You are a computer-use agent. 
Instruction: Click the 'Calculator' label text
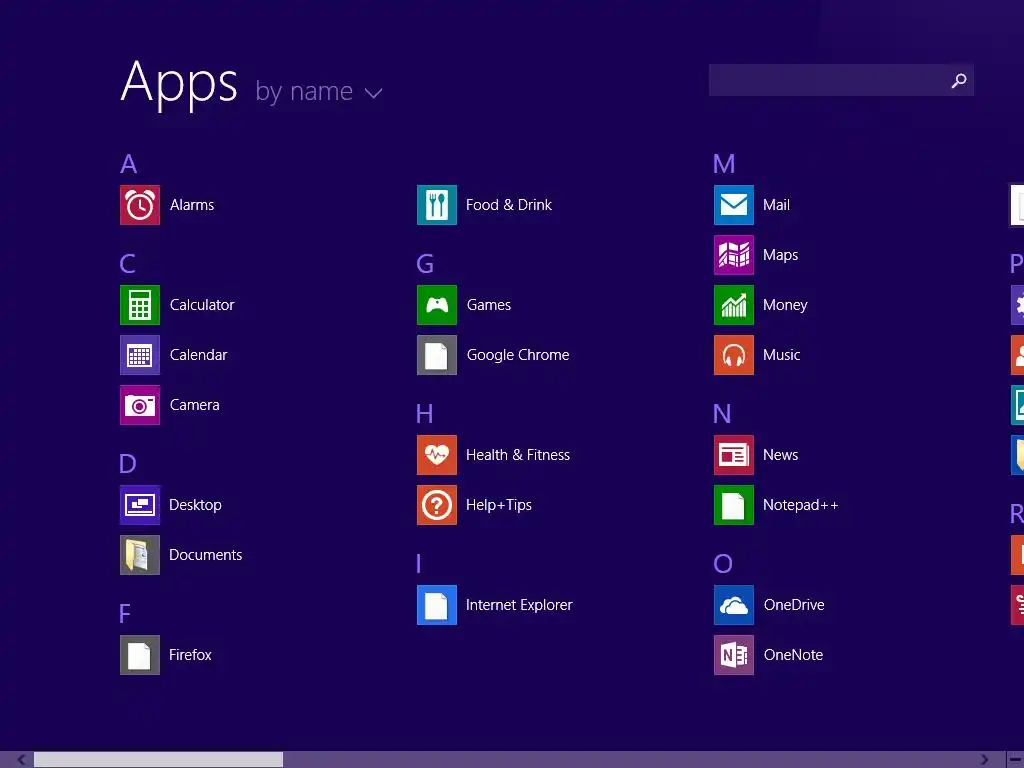202,305
